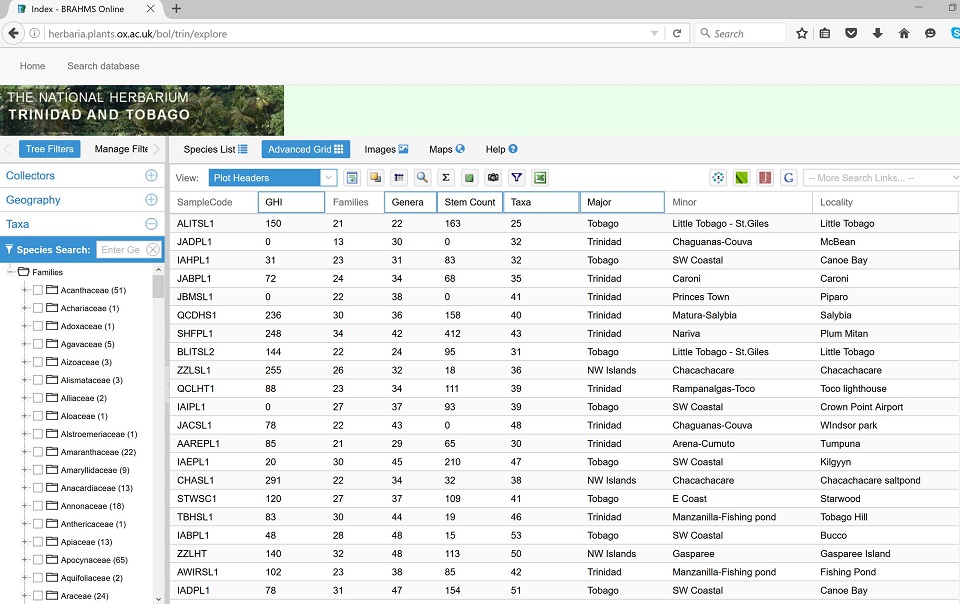Screen dimensions: 960x604
Task: Open the Manage Filters tab
Action: (x=121, y=149)
